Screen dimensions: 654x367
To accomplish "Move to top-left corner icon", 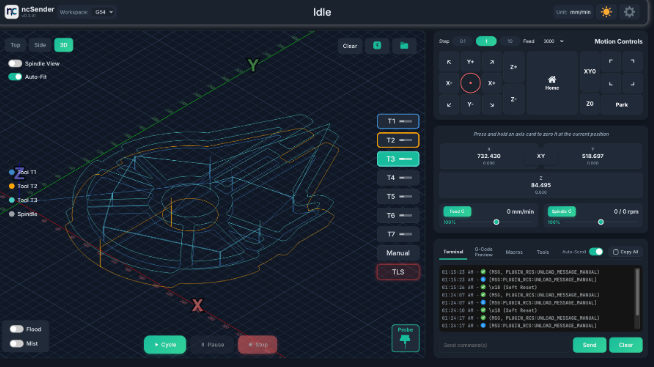I will (x=611, y=62).
